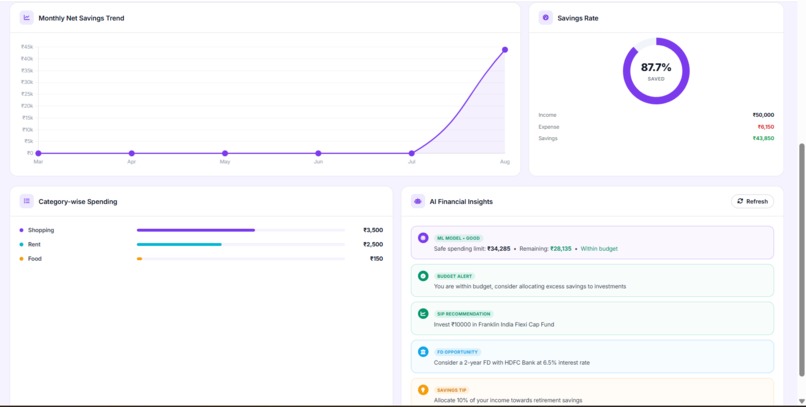Click the Rent spending progress bar

(x=241, y=245)
